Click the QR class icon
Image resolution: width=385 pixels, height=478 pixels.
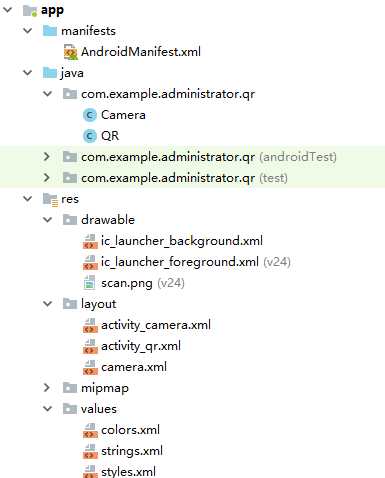tap(90, 136)
